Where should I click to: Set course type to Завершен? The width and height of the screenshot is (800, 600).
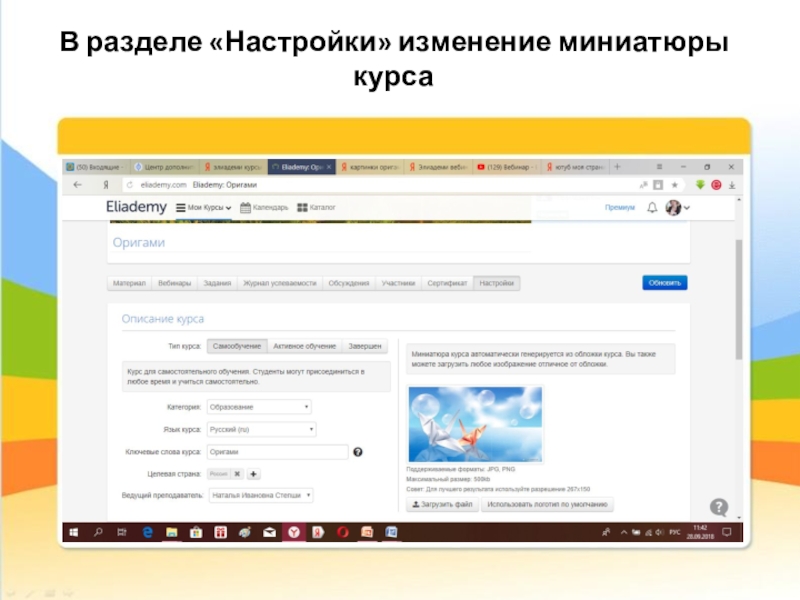[x=364, y=346]
